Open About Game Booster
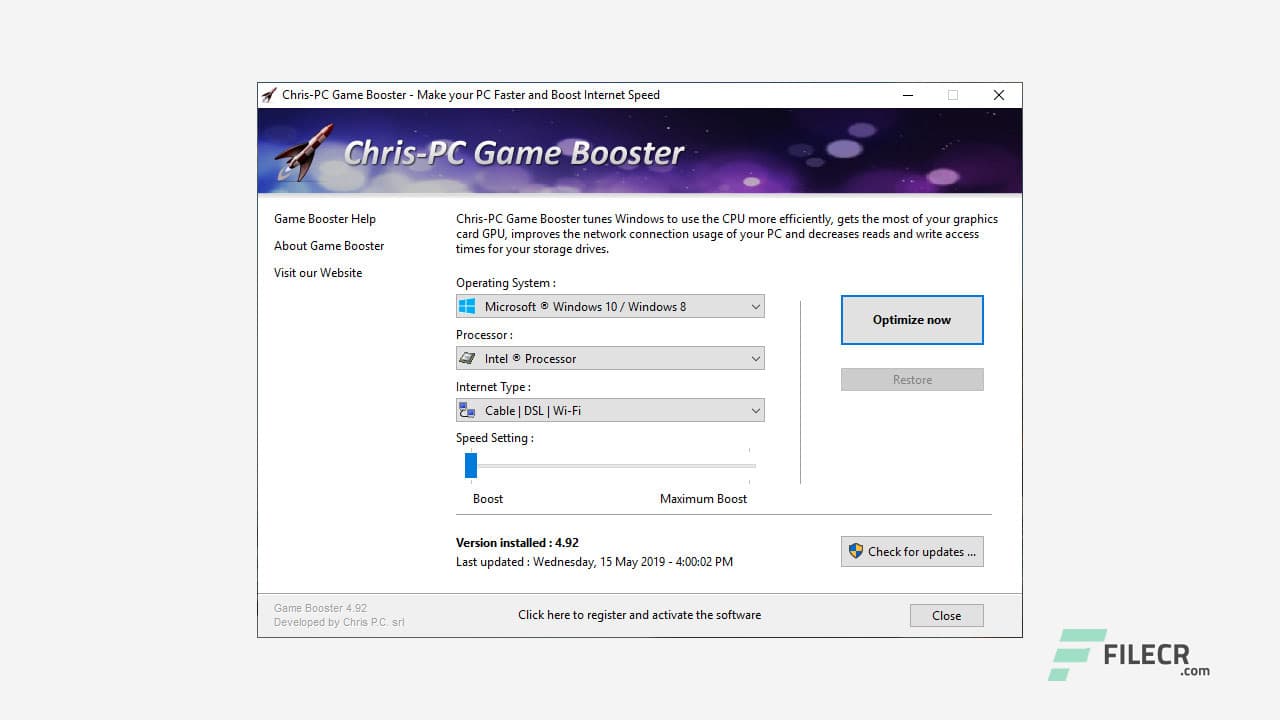Image resolution: width=1280 pixels, height=720 pixels. click(329, 246)
